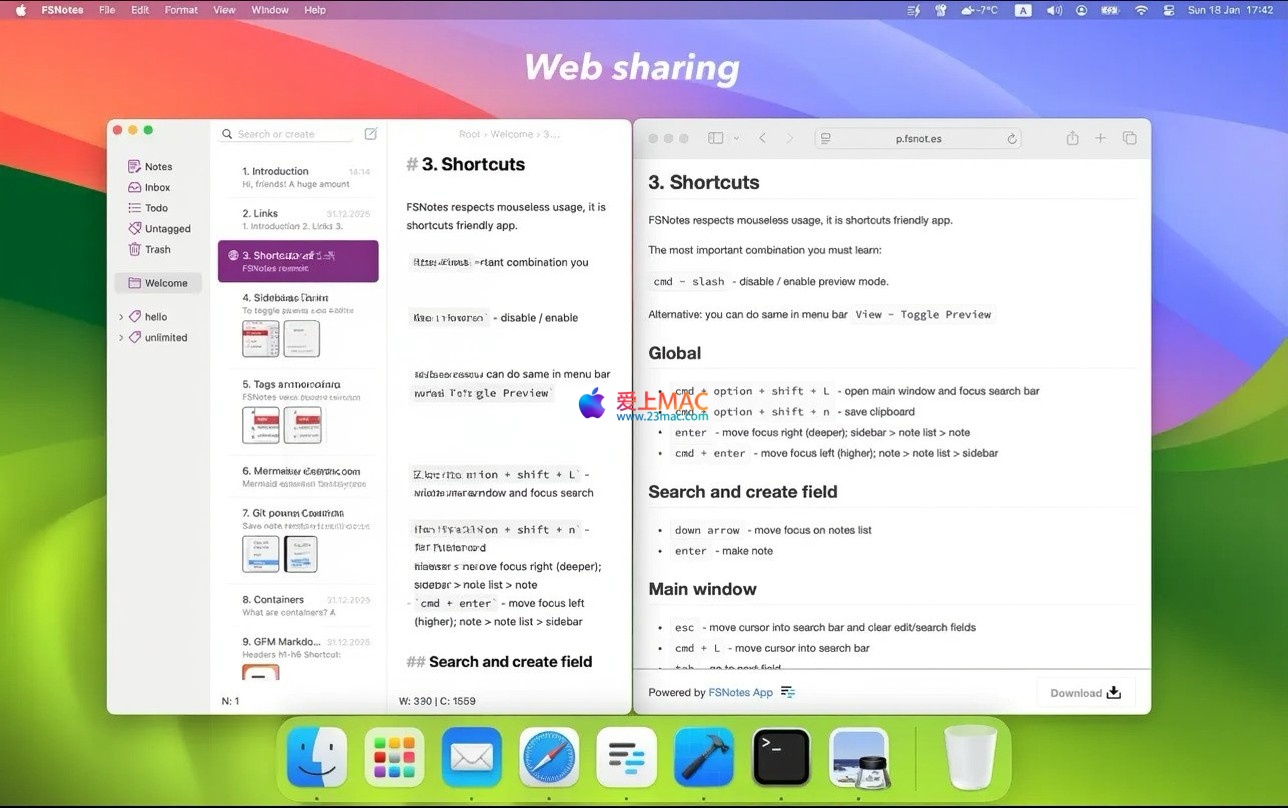Open the Safari sidebar dropdown chevron

click(736, 138)
